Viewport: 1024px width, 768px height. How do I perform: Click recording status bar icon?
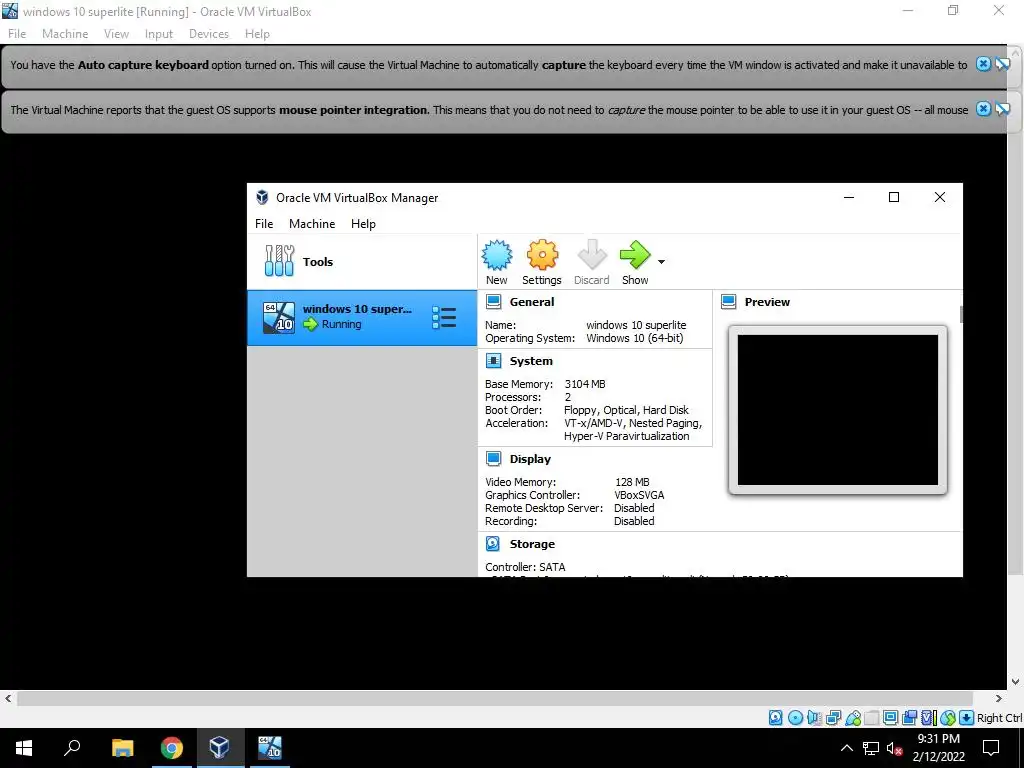pos(909,718)
